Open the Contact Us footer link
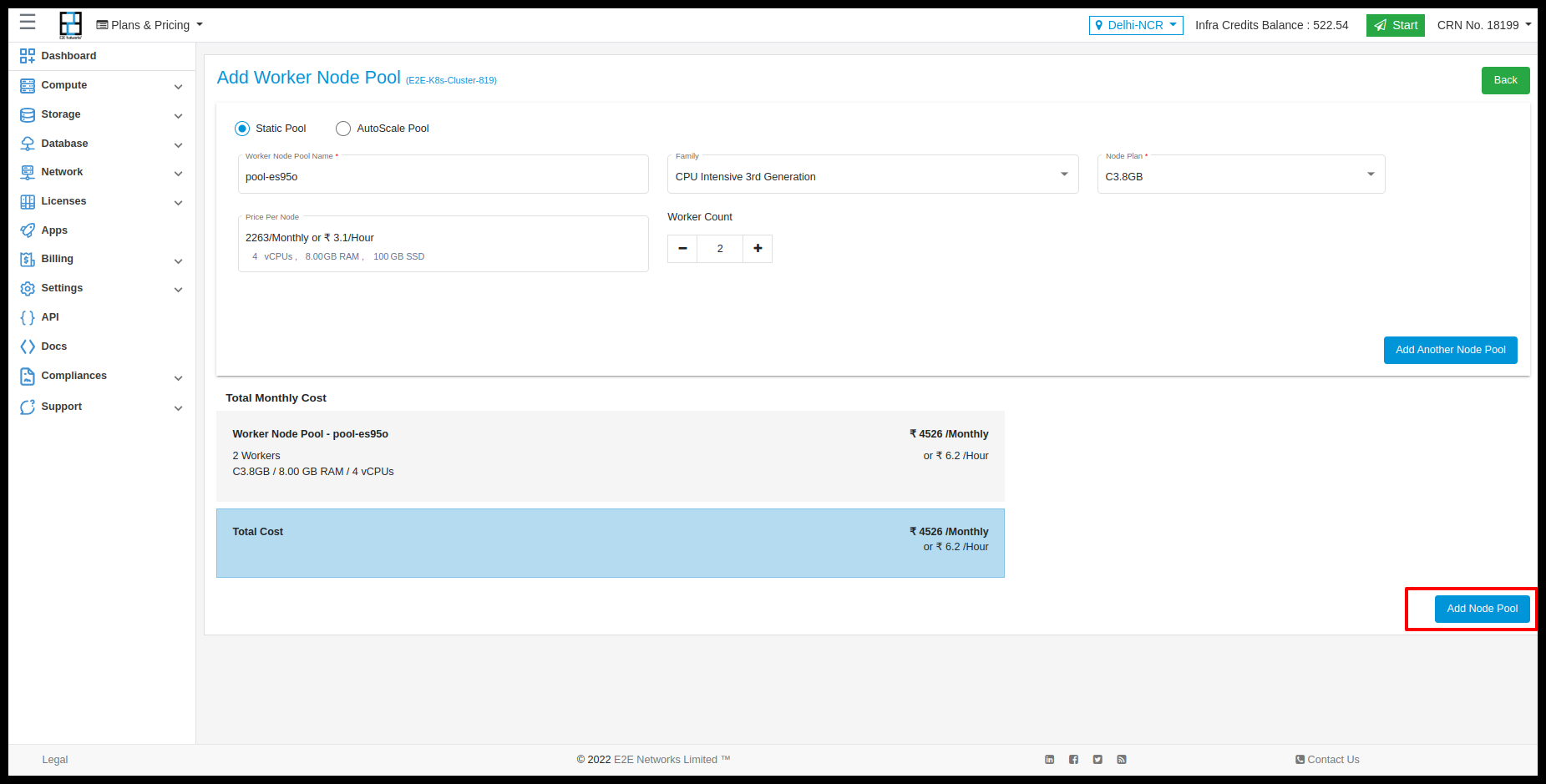 click(x=1327, y=760)
